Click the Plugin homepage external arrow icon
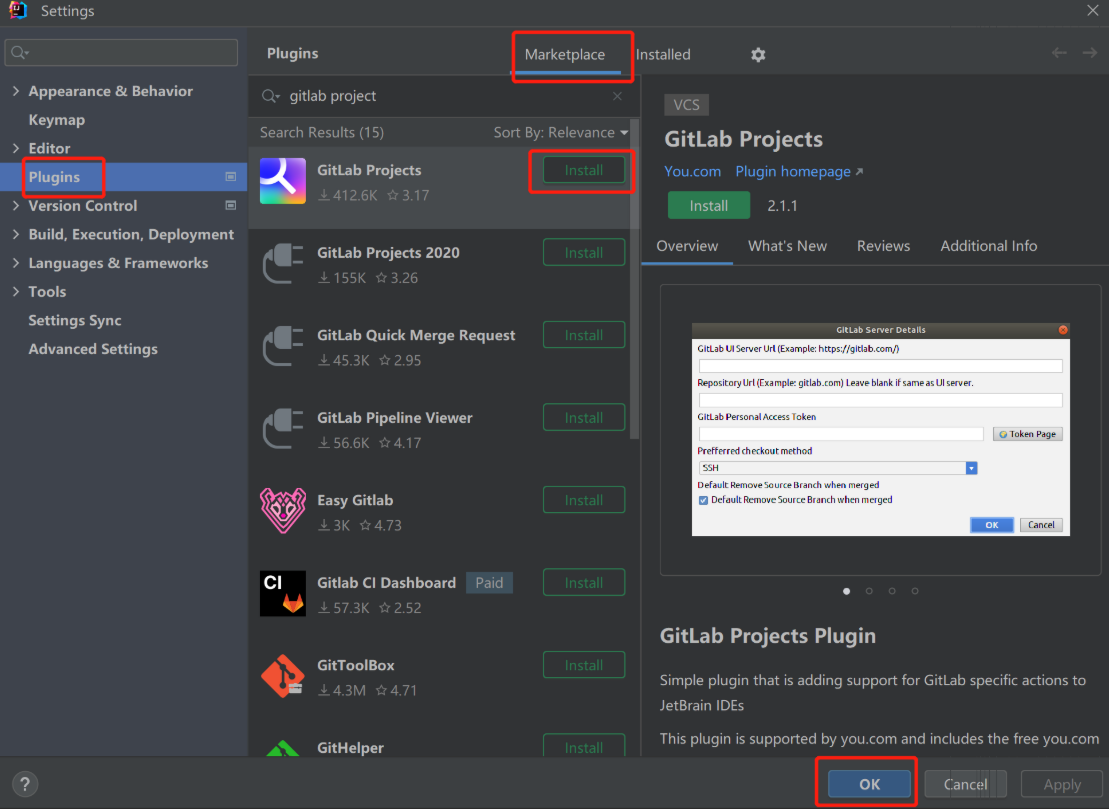This screenshot has width=1109, height=809. [859, 172]
